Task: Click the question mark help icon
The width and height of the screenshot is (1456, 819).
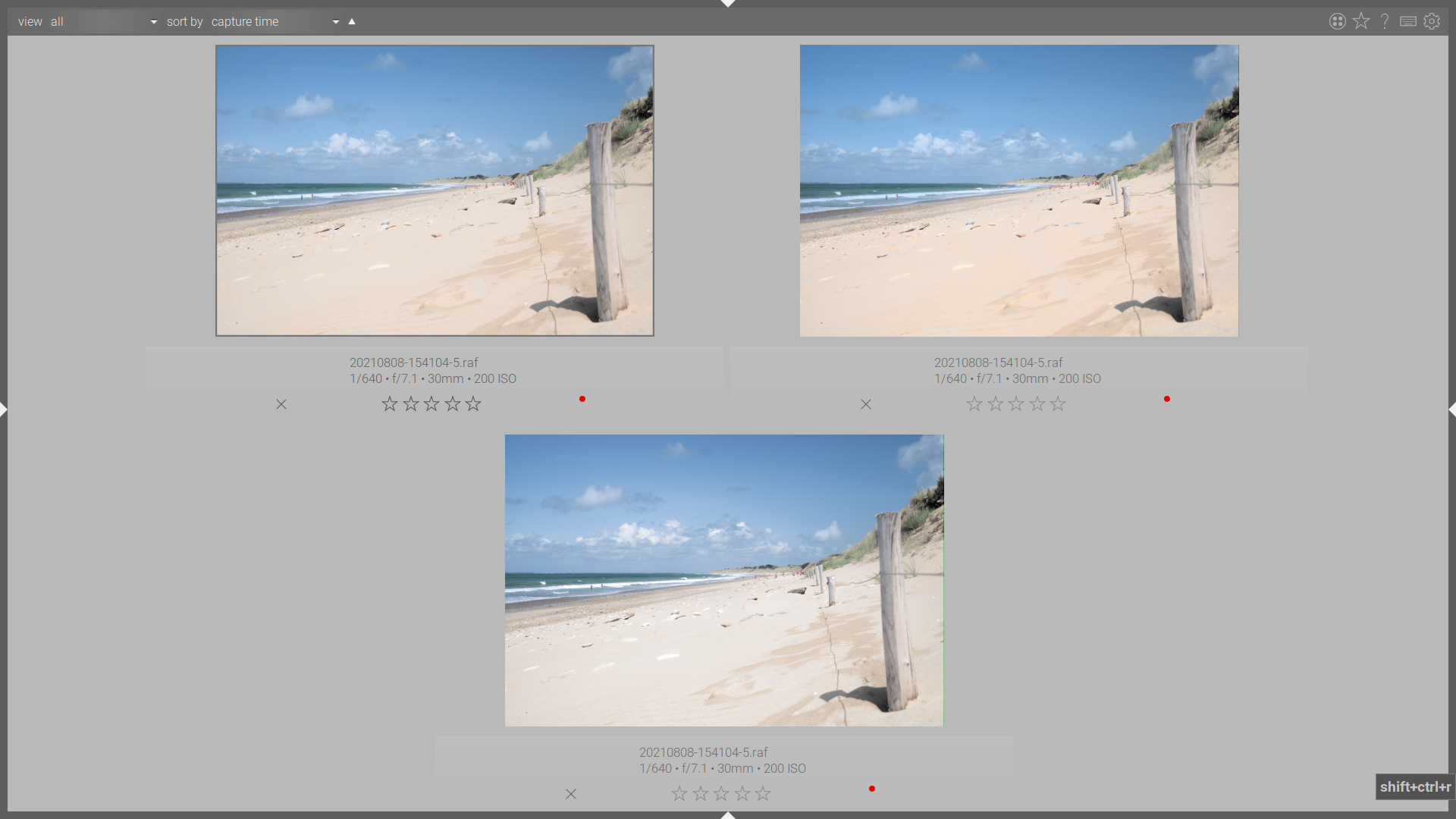Action: pos(1385,21)
